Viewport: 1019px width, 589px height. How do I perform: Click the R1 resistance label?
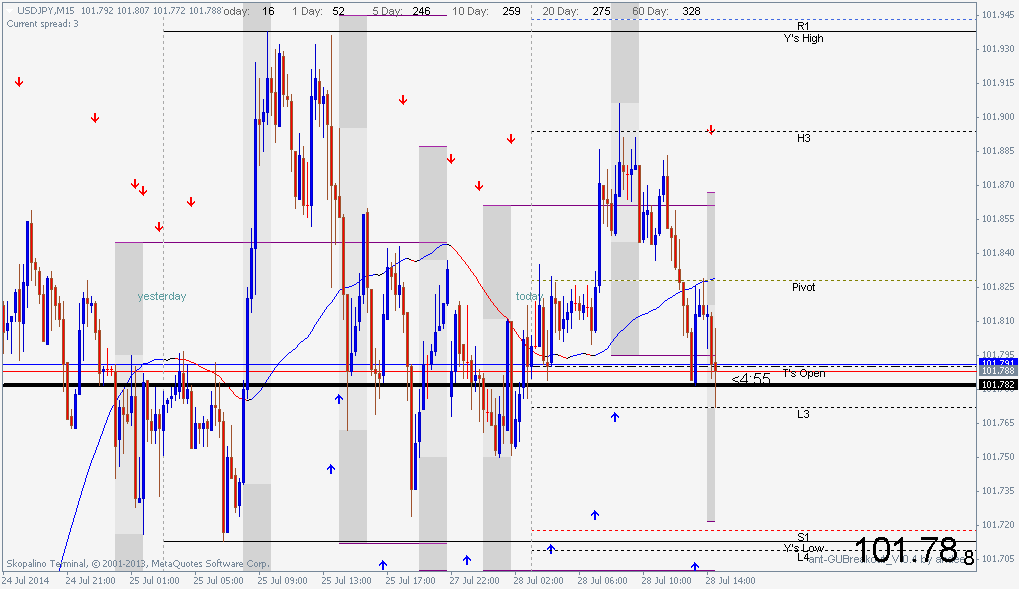(803, 25)
